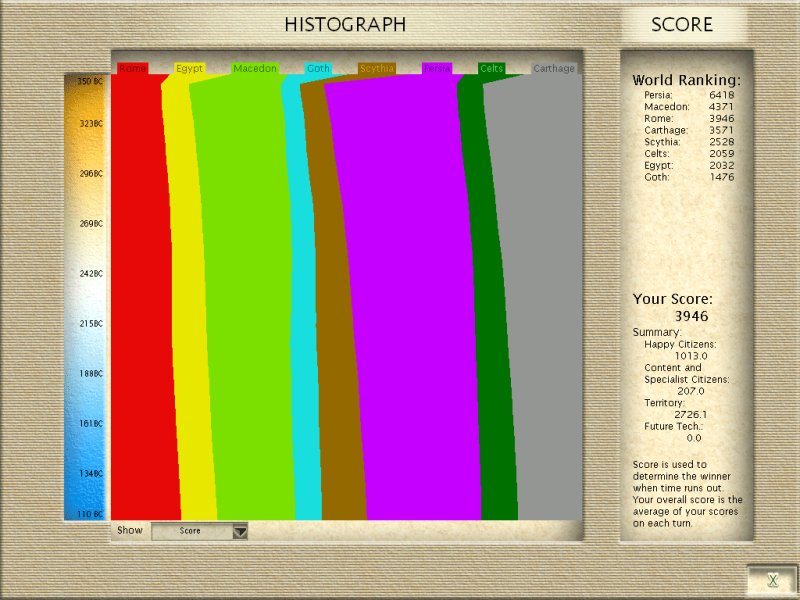
Task: Open the Show dropdown arrow
Action: (239, 531)
